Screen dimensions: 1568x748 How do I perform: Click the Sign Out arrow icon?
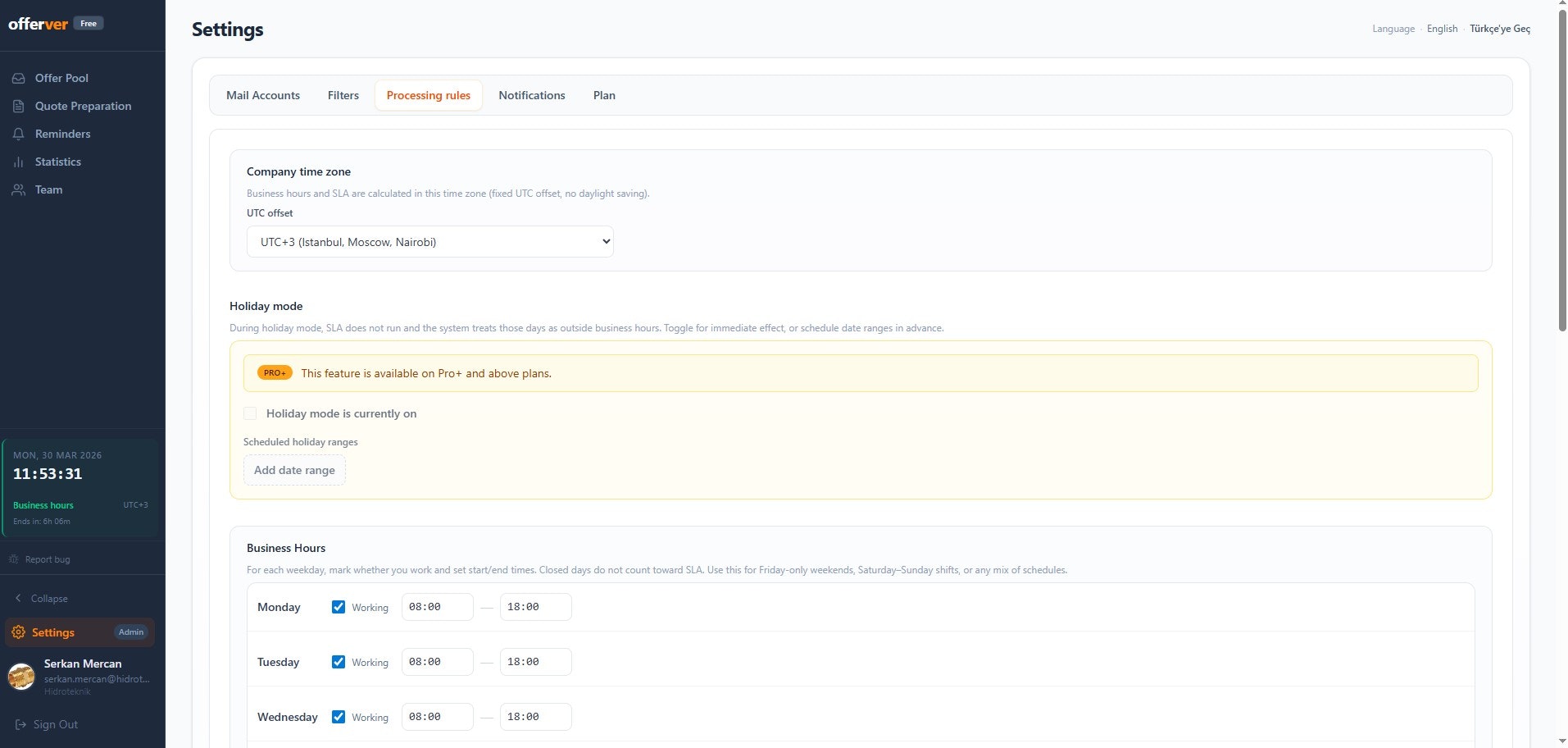coord(20,724)
